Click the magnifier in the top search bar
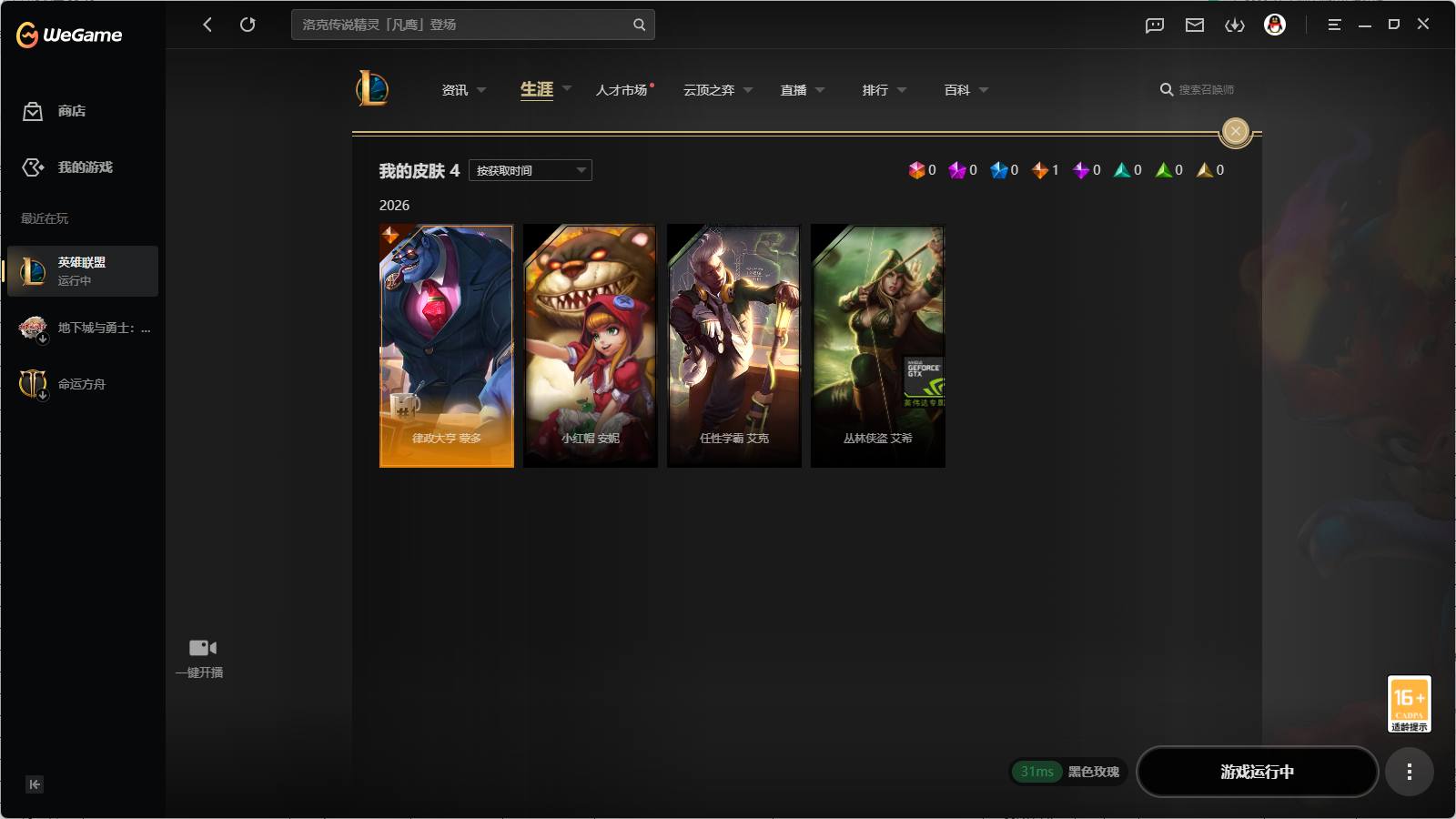Screen dimensions: 1456x819 click(639, 25)
